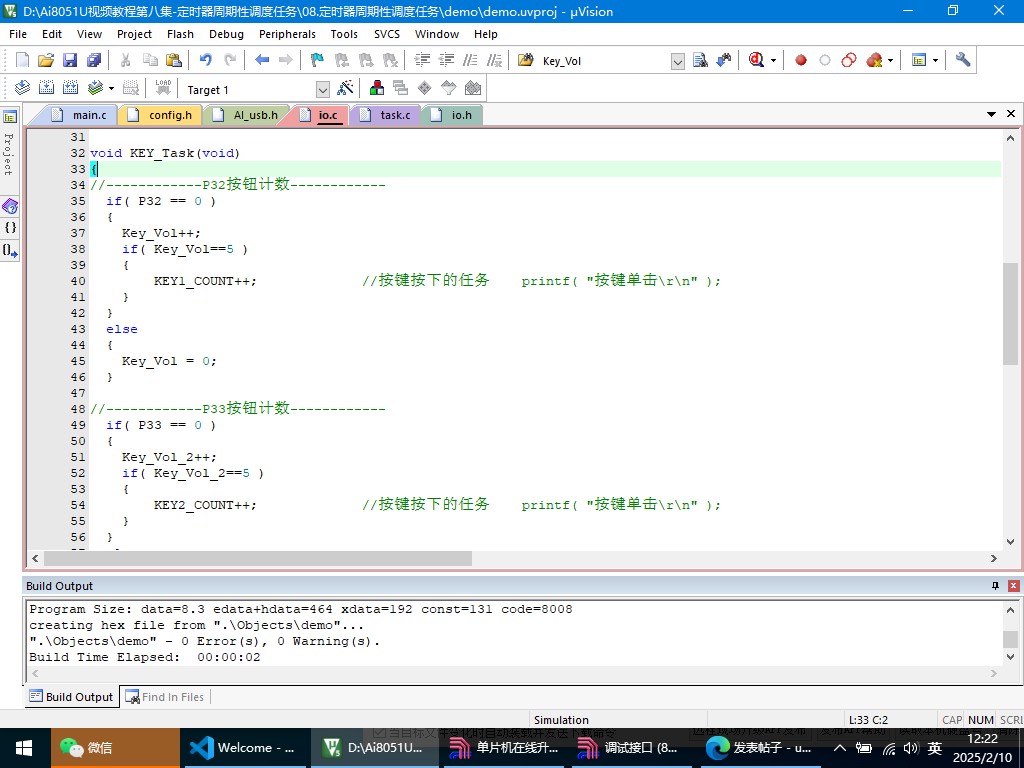Switch to the Find In Files tab
Viewport: 1024px width, 768px height.
click(x=165, y=697)
